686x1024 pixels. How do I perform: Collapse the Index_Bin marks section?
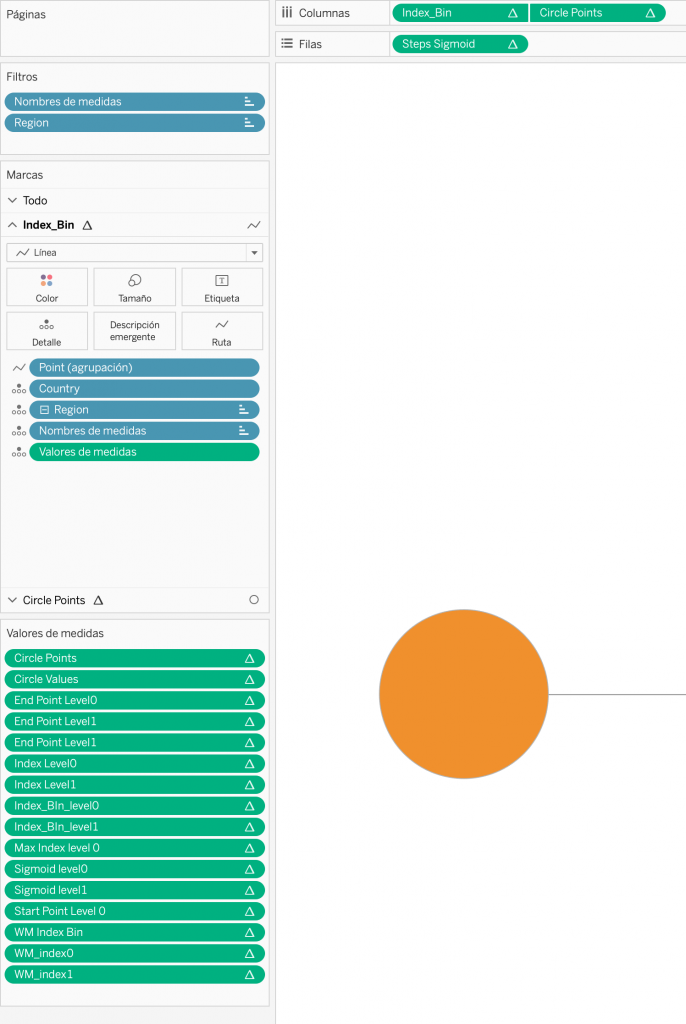point(12,225)
